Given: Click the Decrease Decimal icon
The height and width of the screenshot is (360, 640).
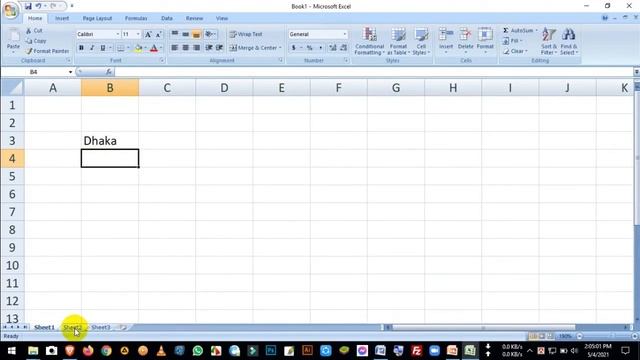Looking at the screenshot, I should (343, 48).
